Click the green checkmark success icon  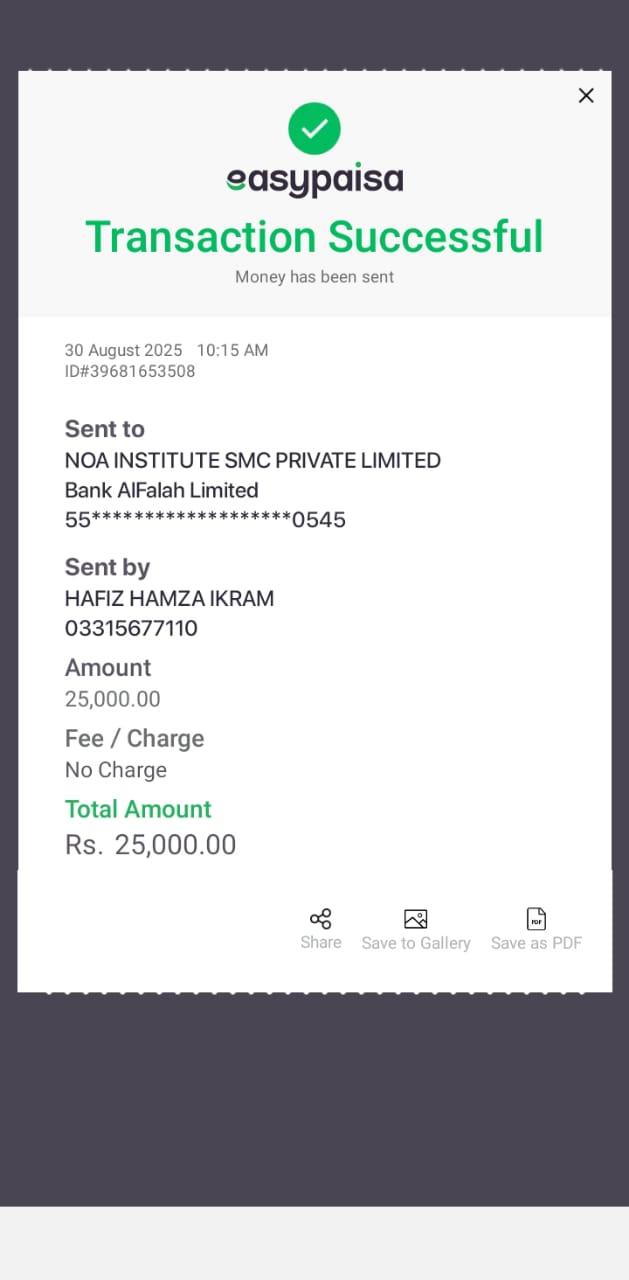point(314,128)
